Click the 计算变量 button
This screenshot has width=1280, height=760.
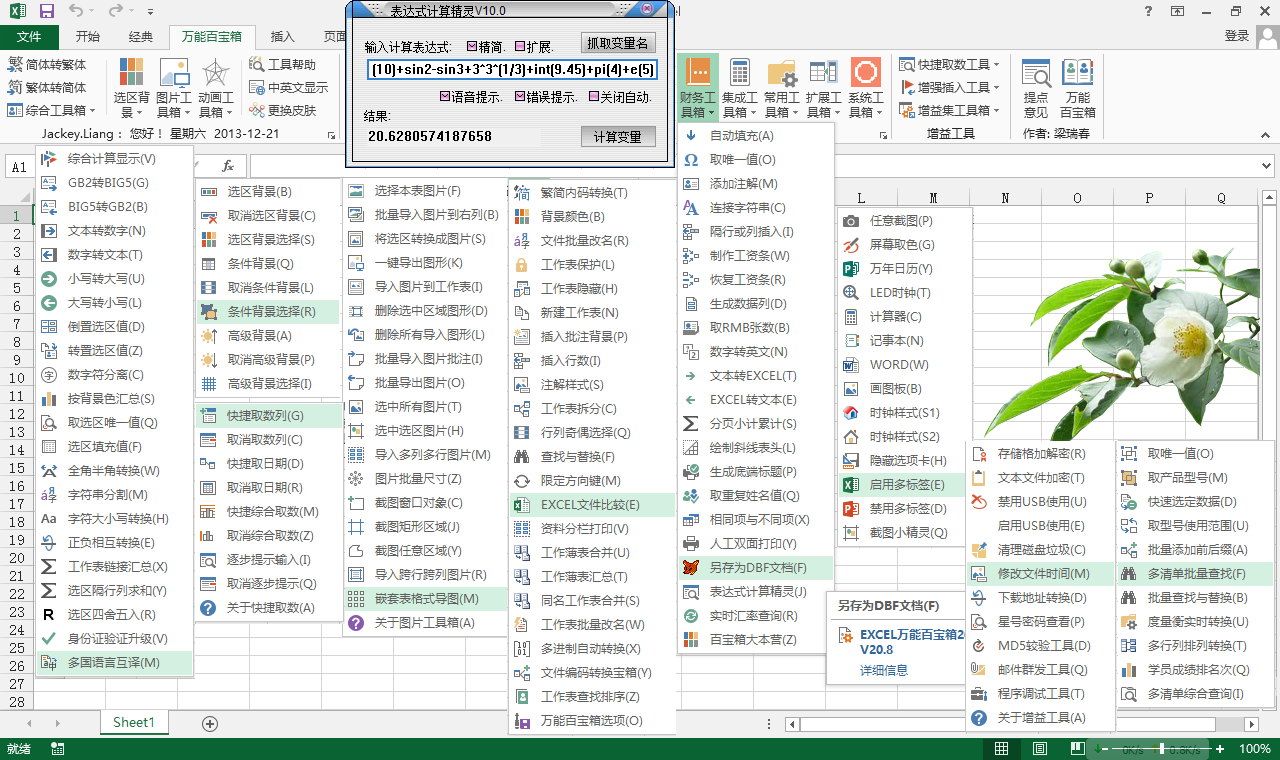618,137
